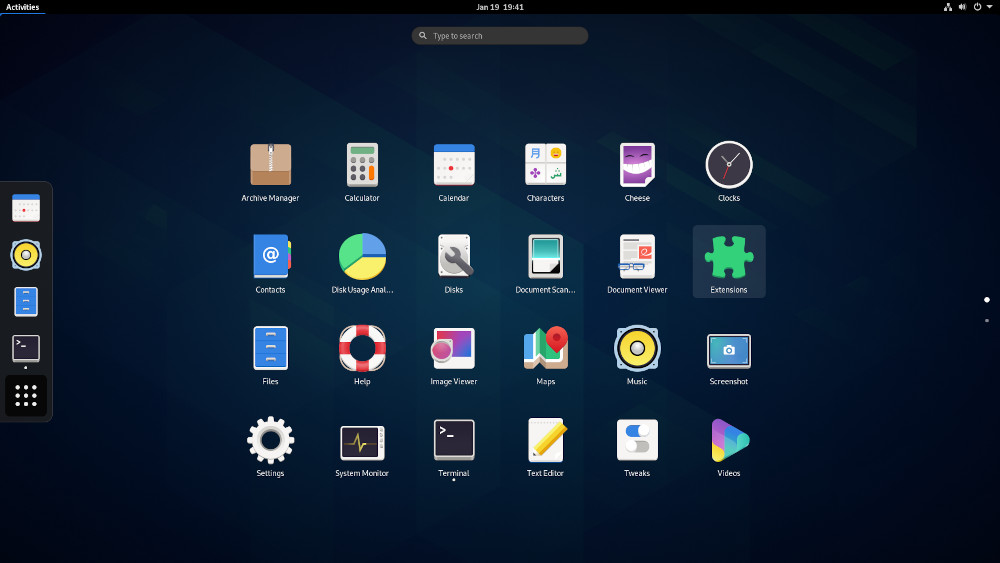Select the first app page indicator dot
This screenshot has height=563, width=1000.
point(987,300)
